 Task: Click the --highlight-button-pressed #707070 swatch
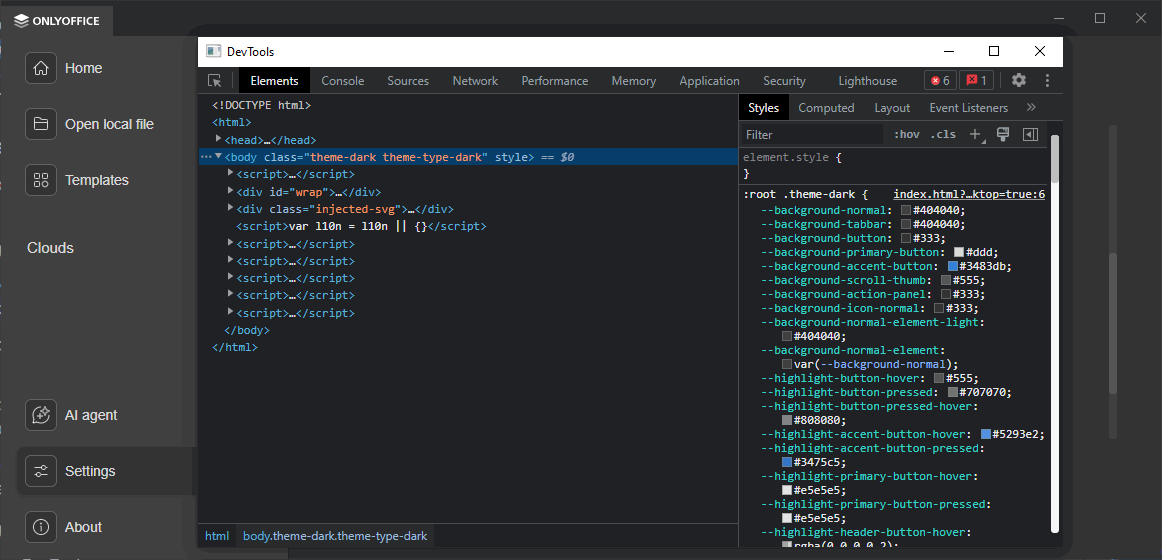[x=953, y=392]
